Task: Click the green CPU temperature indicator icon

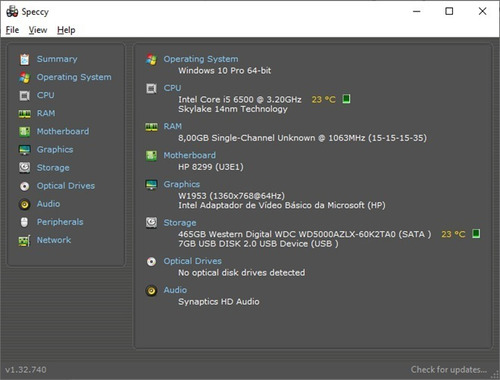Action: point(346,99)
